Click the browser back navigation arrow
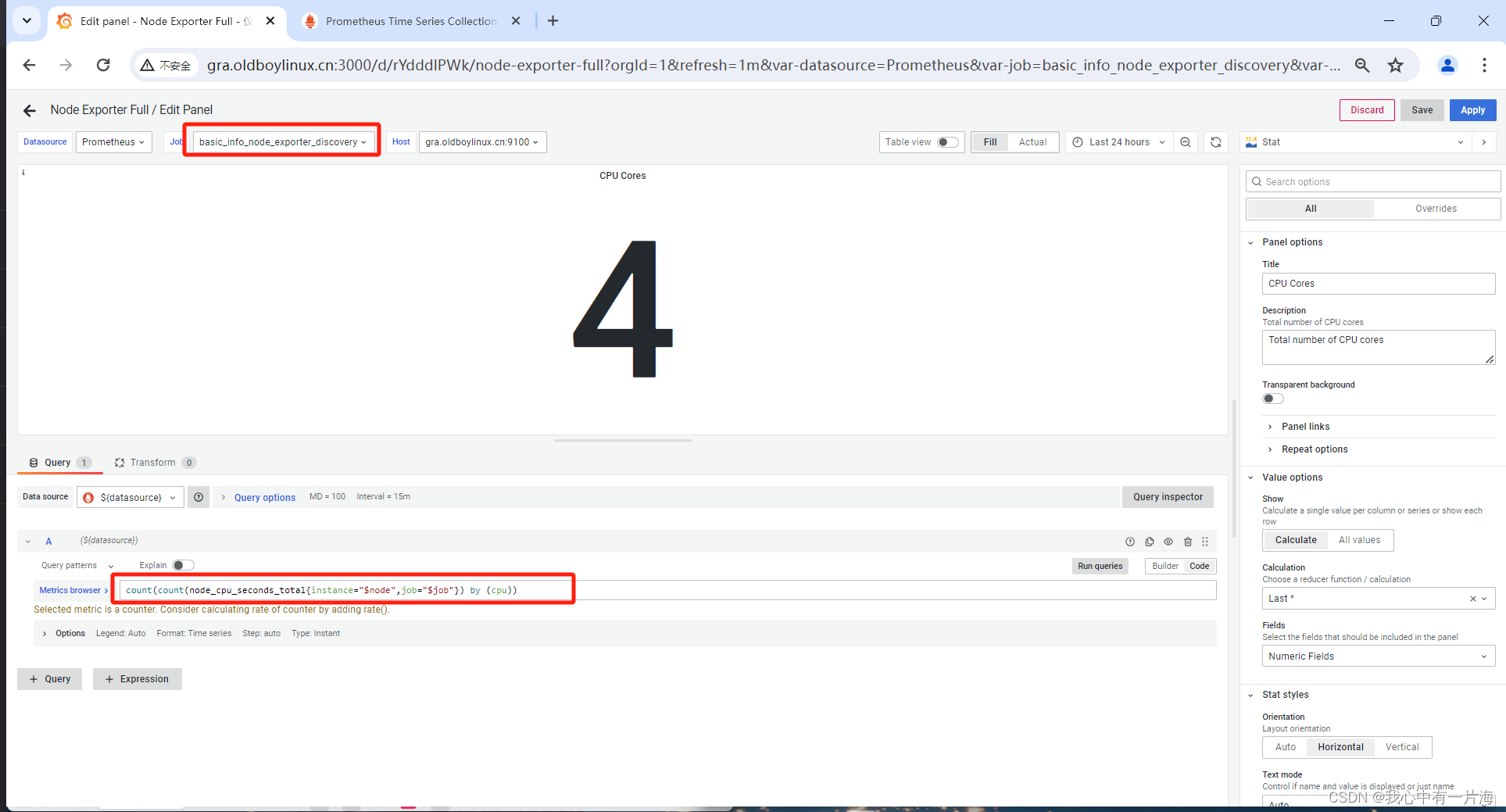 (29, 65)
